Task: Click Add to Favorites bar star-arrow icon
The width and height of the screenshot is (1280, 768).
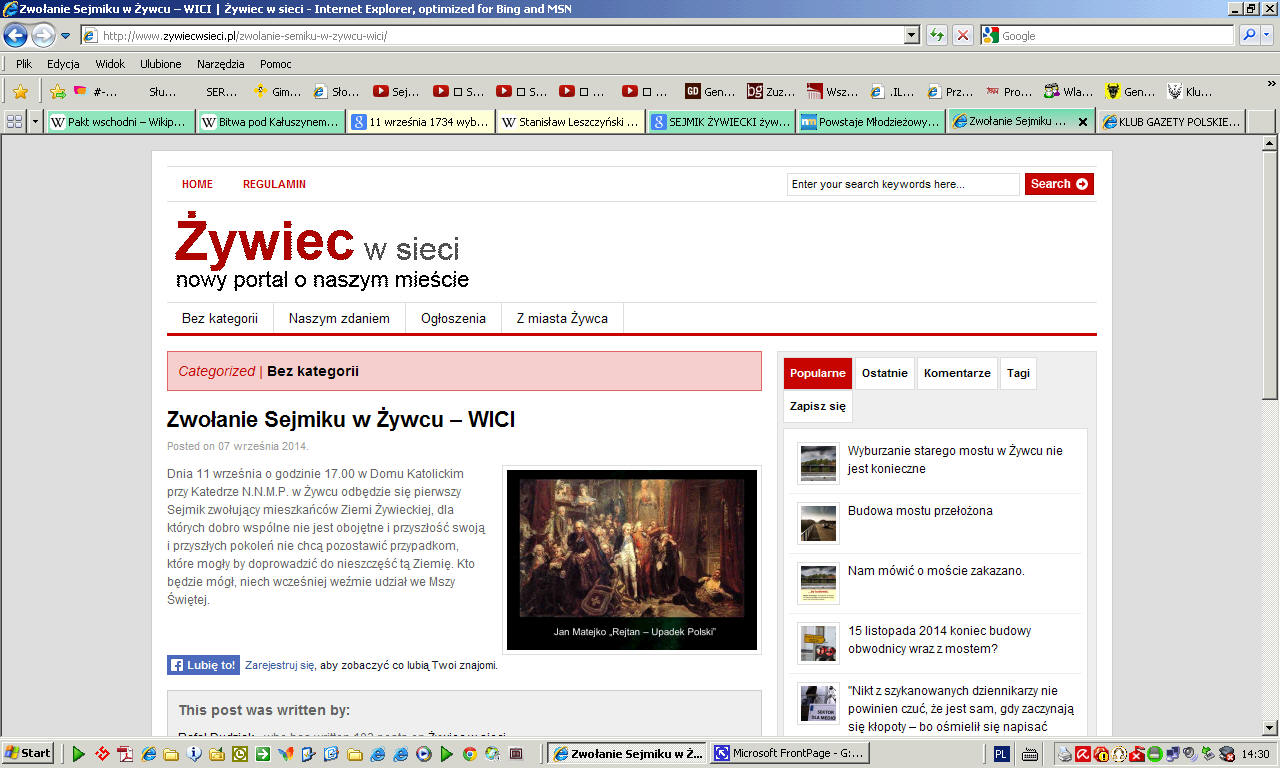Action: [58, 91]
